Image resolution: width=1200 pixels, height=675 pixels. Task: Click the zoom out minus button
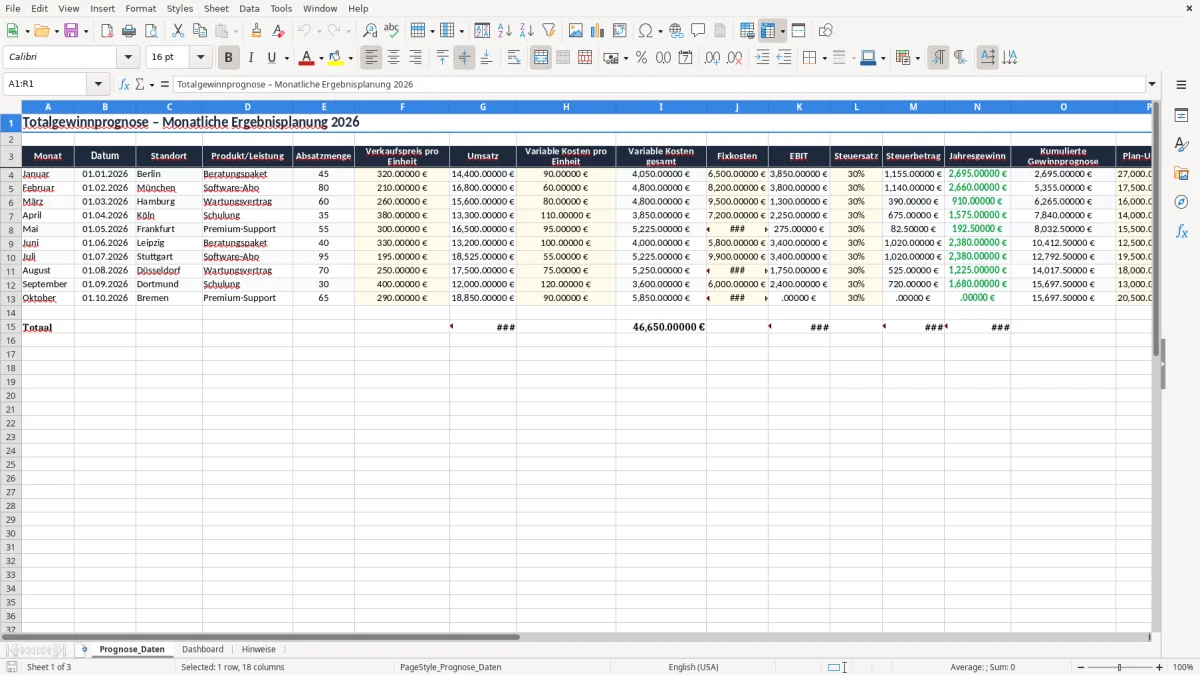[1080, 667]
